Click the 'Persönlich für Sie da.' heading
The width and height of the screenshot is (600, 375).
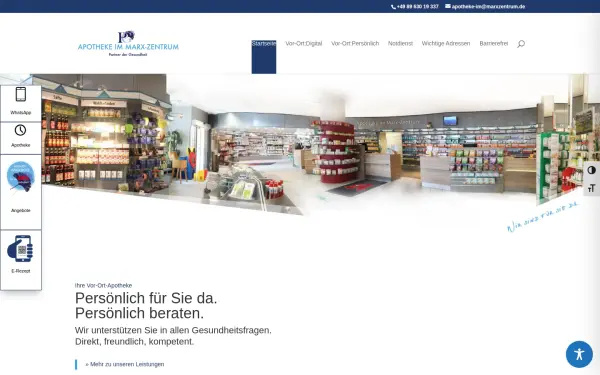pyautogui.click(x=146, y=298)
